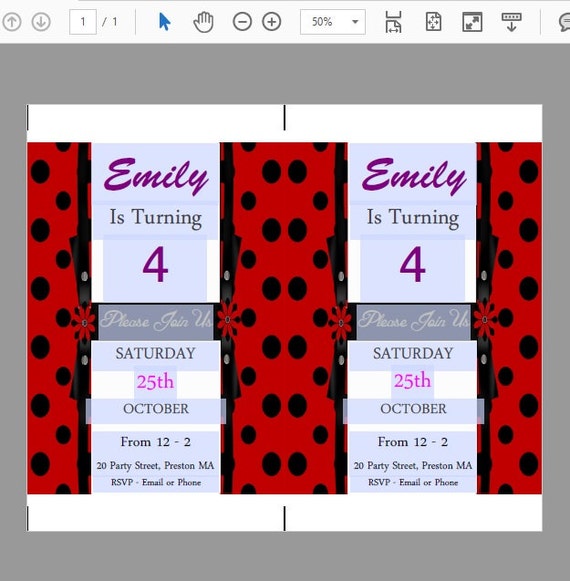Click the gray area below the page
570x581 pixels.
[x=285, y=556]
